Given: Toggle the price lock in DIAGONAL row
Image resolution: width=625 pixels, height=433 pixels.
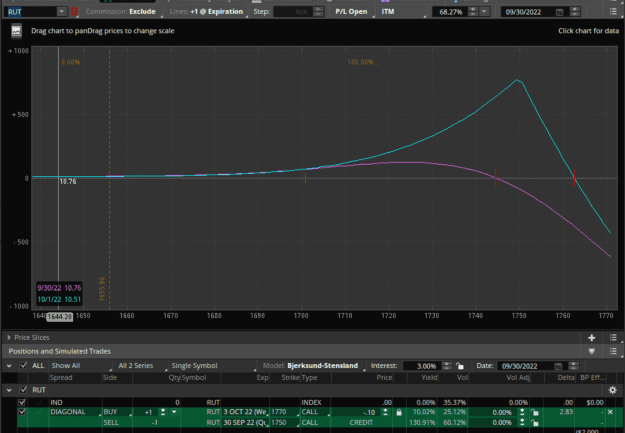Looking at the screenshot, I should [x=399, y=412].
